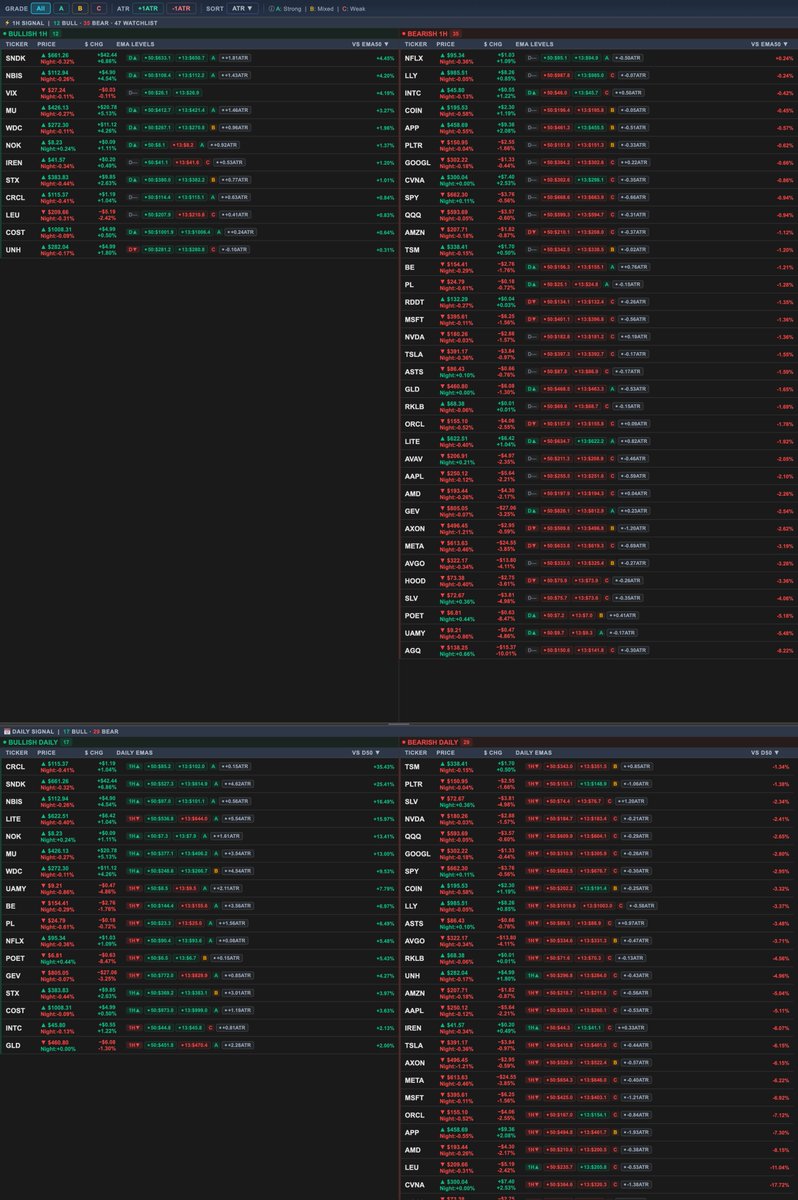
Task: Filter by grade A
Action: point(59,8)
